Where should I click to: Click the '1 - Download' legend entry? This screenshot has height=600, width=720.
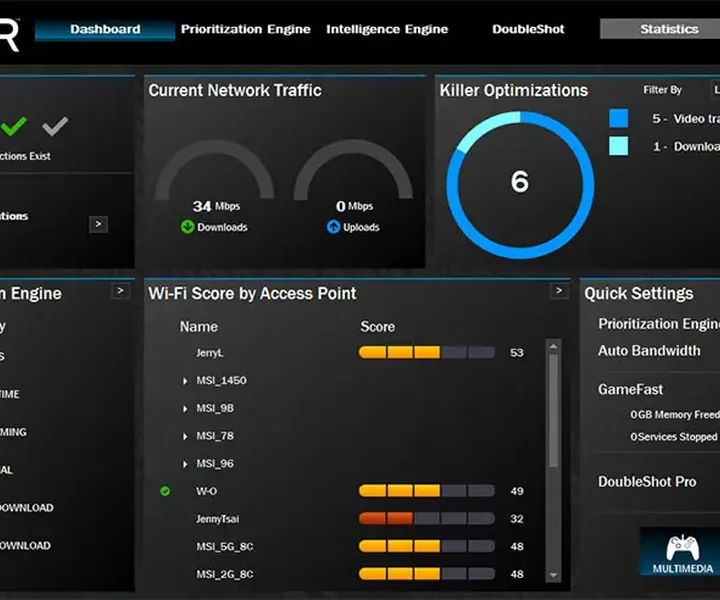pyautogui.click(x=686, y=146)
